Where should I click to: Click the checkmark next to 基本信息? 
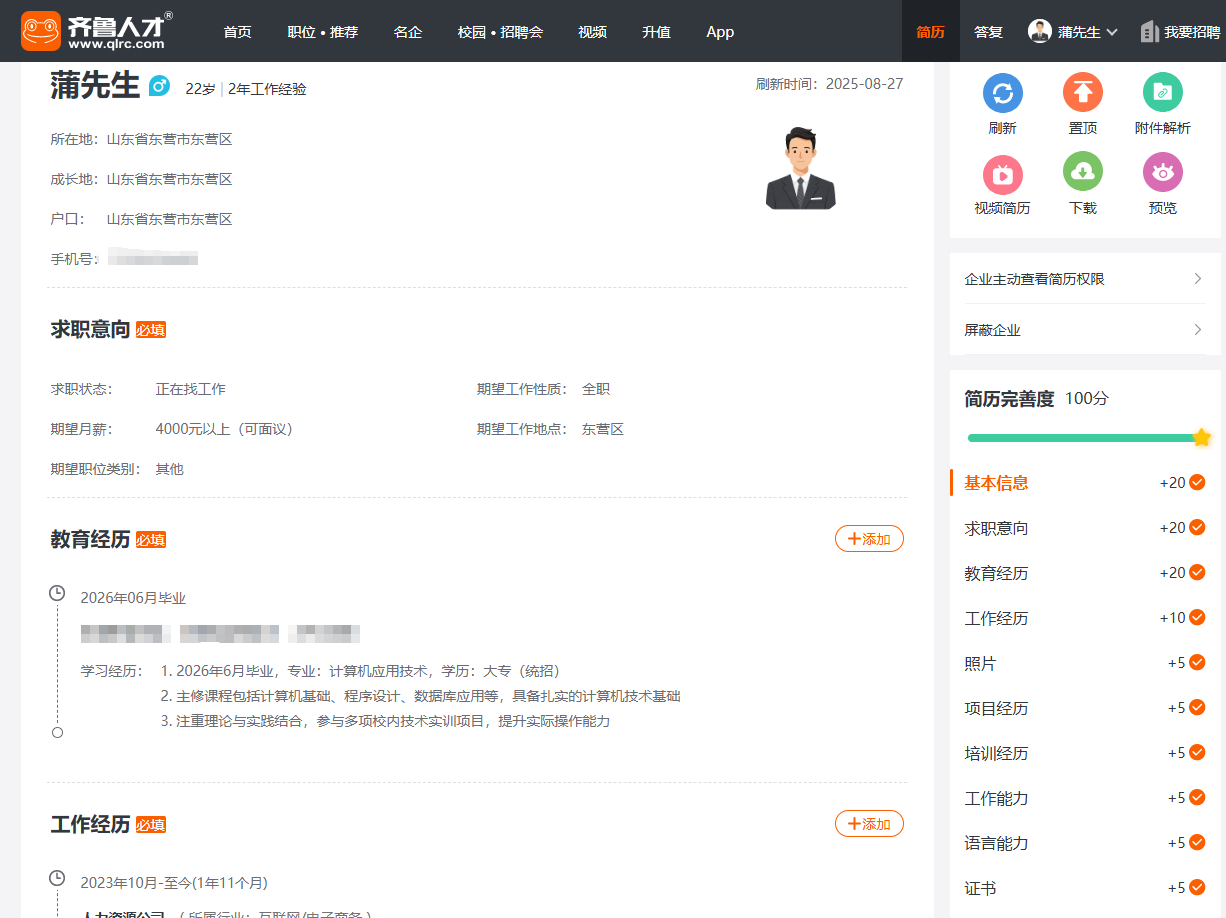[1197, 483]
